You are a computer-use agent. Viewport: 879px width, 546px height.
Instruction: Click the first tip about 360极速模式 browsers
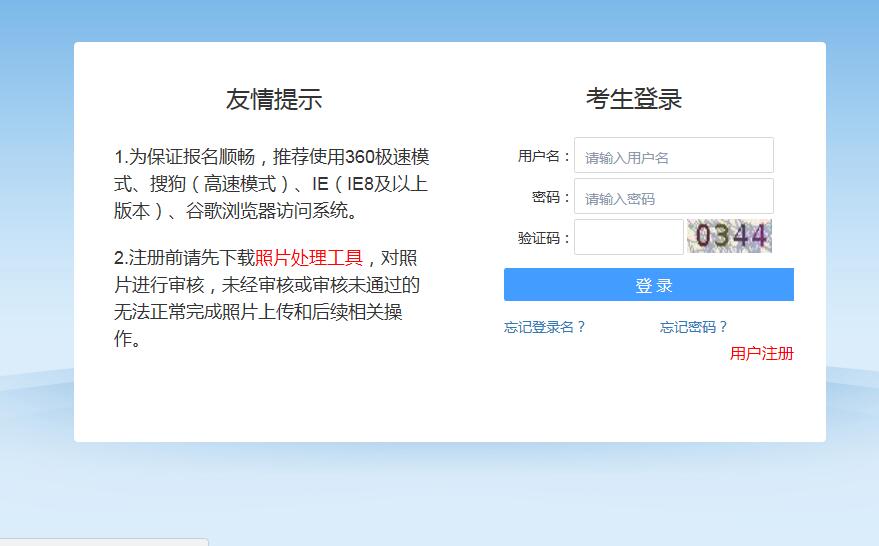pyautogui.click(x=271, y=157)
